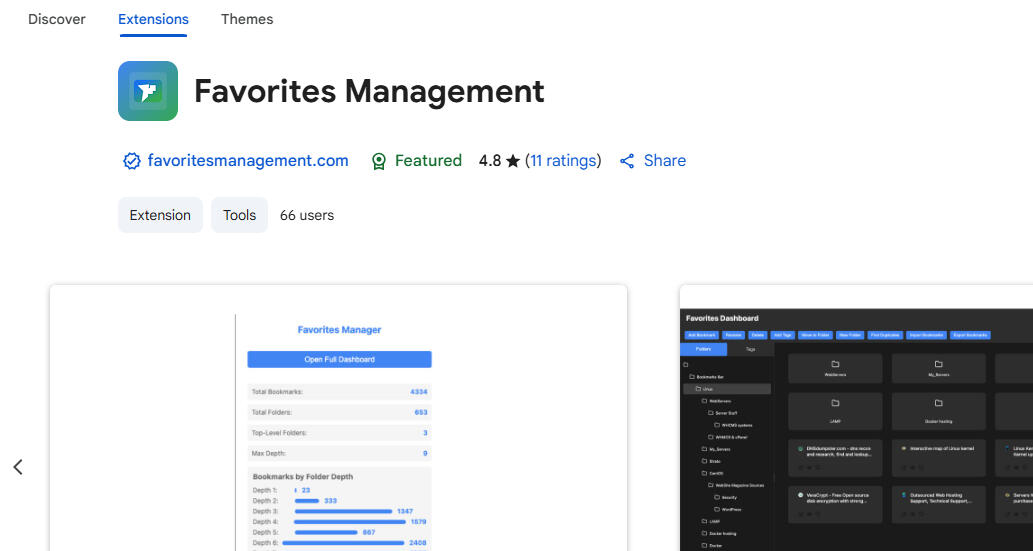This screenshot has height=551, width=1033.
Task: Select the Tags tab in dashboard
Action: 750,349
